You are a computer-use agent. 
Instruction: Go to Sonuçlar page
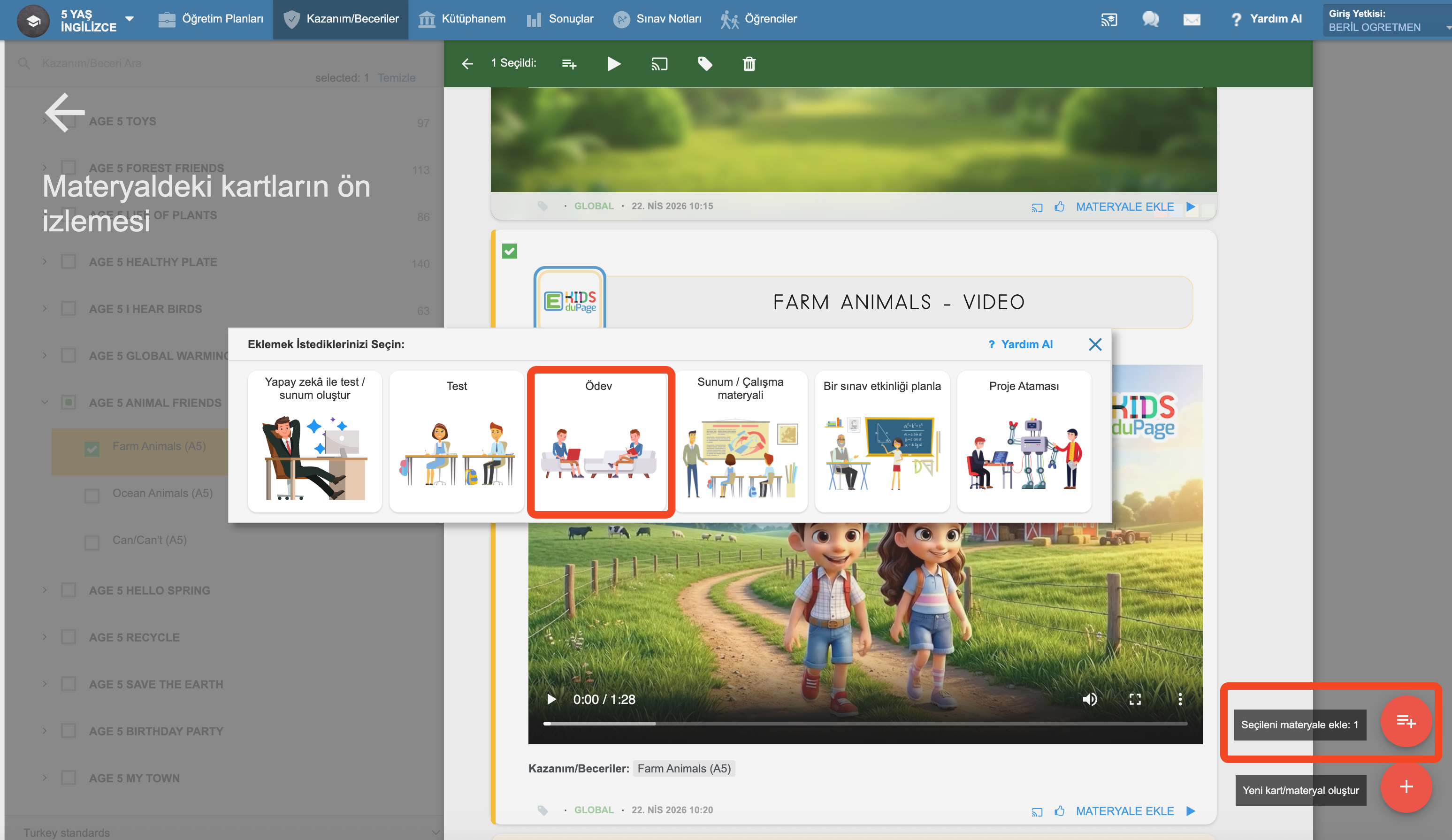tap(560, 19)
